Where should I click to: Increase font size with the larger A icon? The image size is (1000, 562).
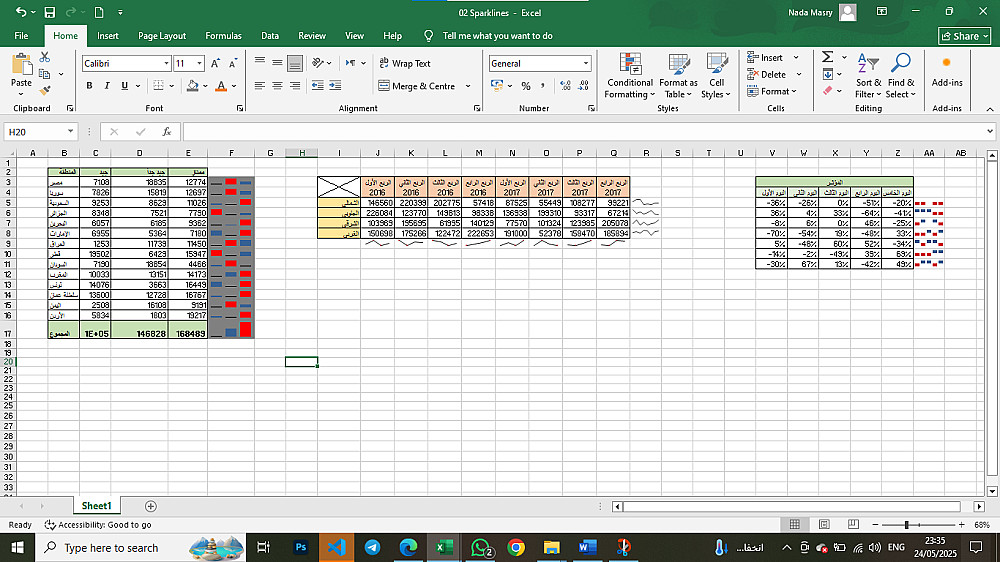[216, 63]
